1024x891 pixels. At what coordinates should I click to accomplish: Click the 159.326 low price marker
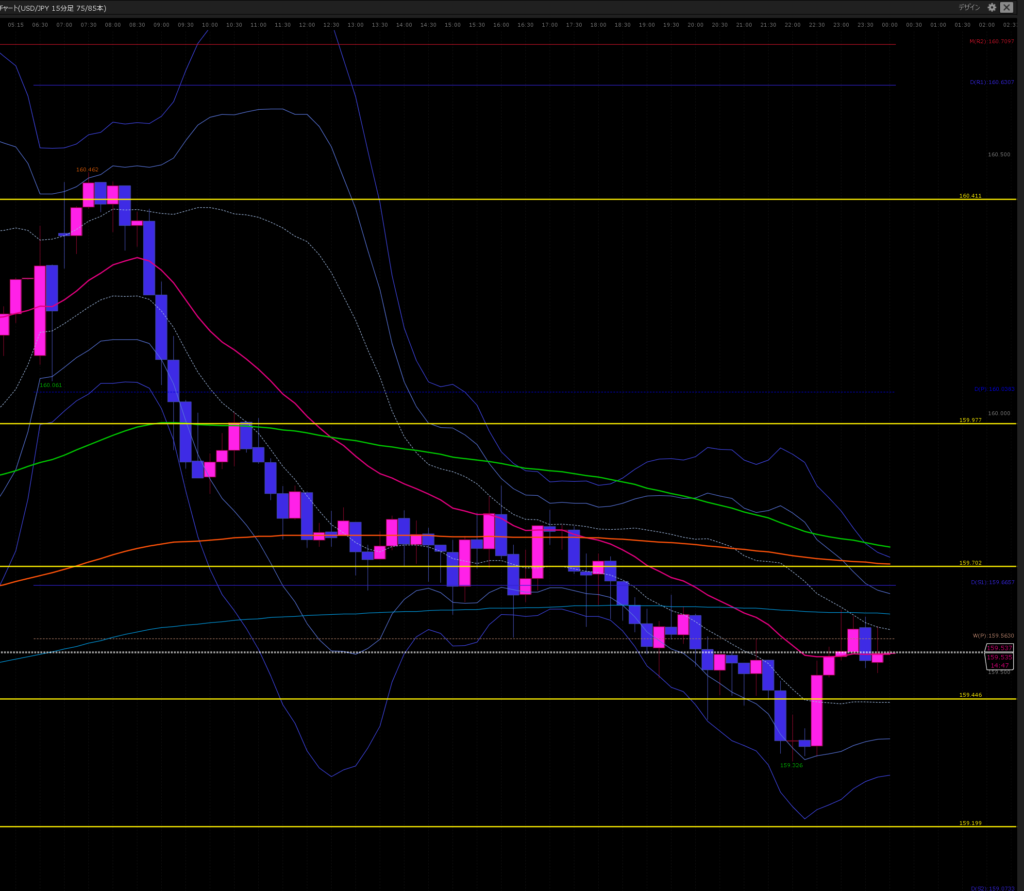click(791, 765)
